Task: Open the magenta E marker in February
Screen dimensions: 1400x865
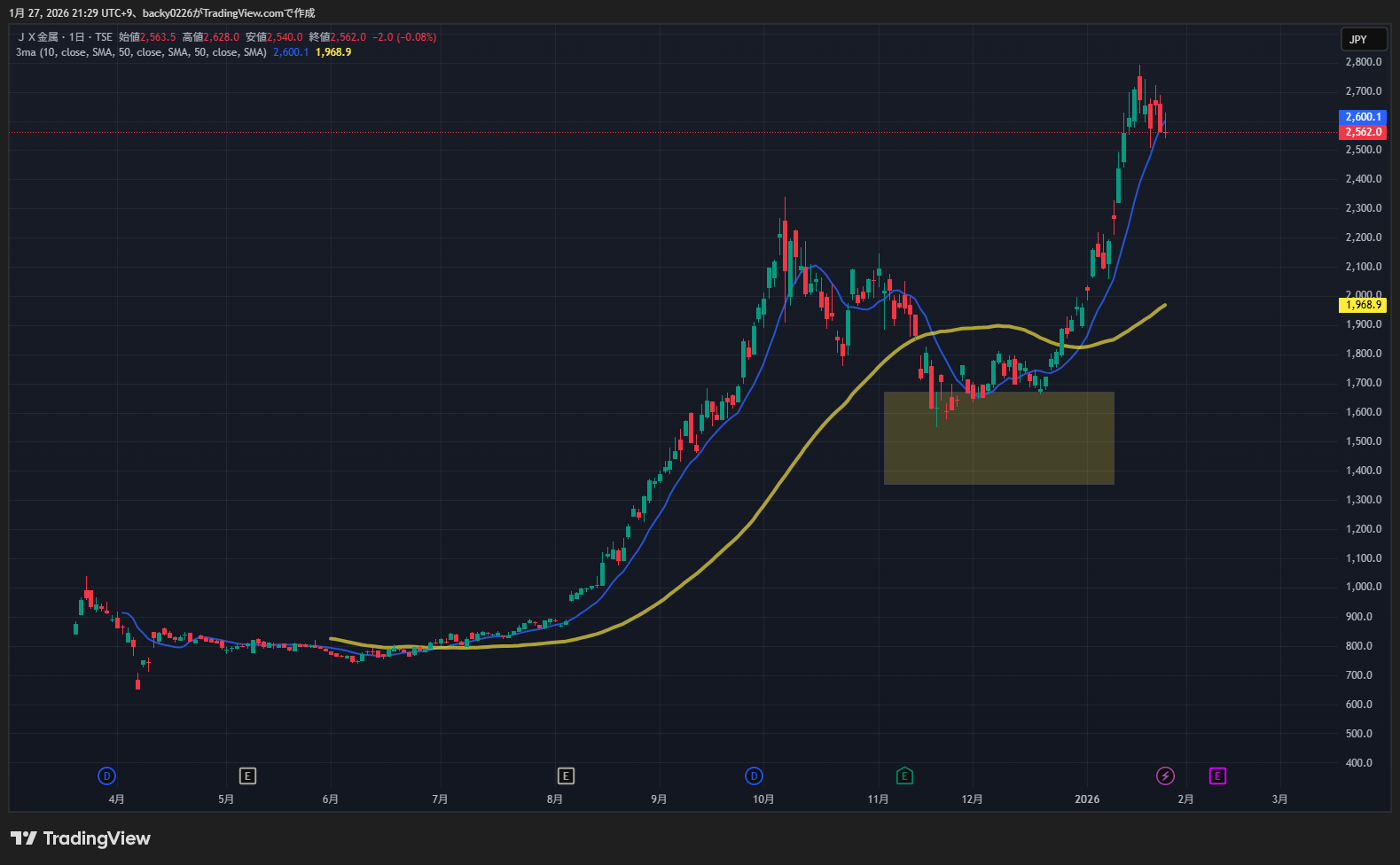Action: [x=1217, y=776]
